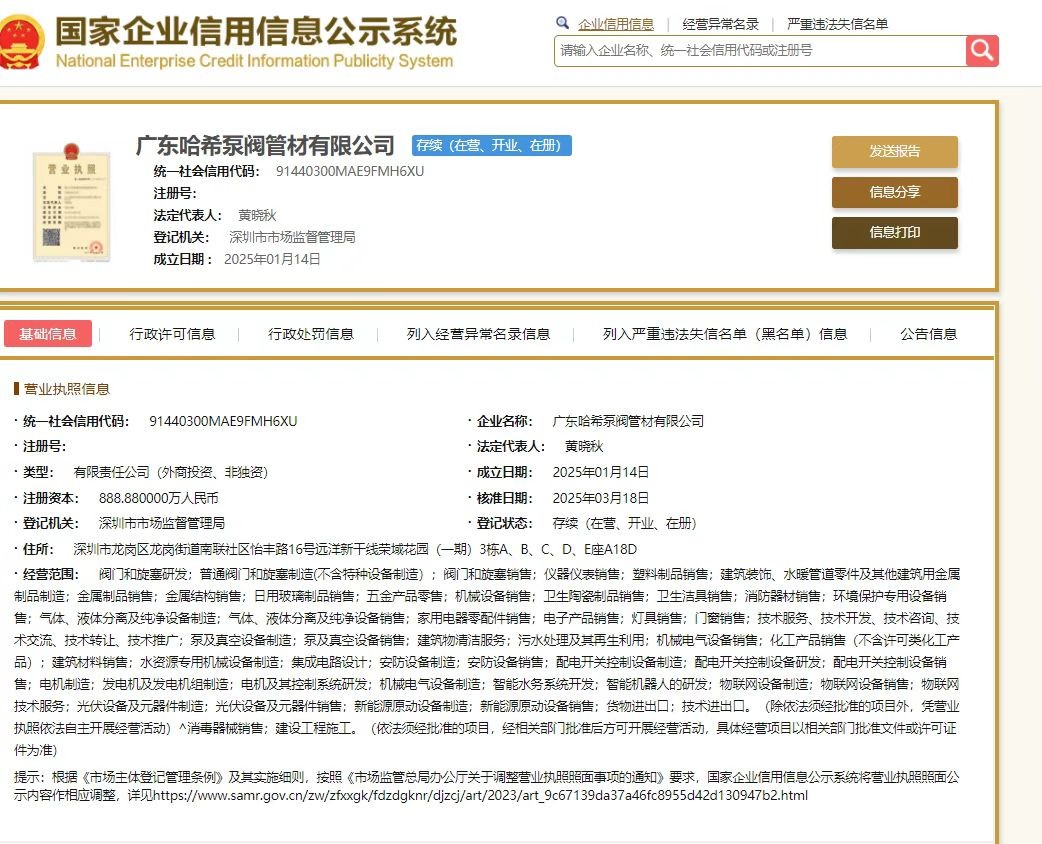Image resolution: width=1042 pixels, height=844 pixels.
Task: Open the 公告信息 tab
Action: pyautogui.click(x=928, y=334)
